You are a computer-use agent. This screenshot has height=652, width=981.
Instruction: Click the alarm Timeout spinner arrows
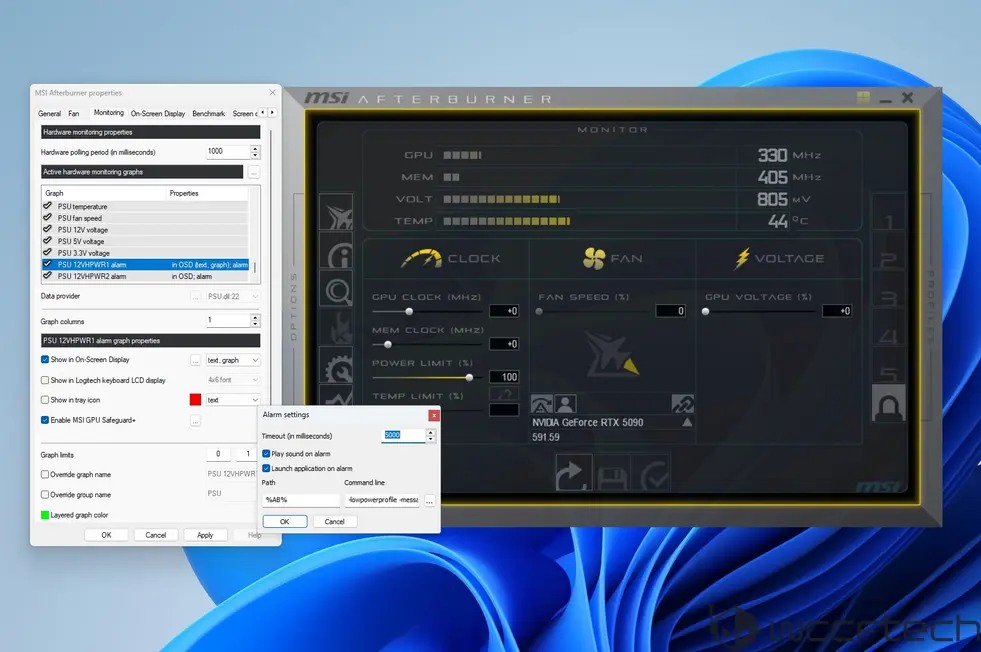(x=430, y=436)
